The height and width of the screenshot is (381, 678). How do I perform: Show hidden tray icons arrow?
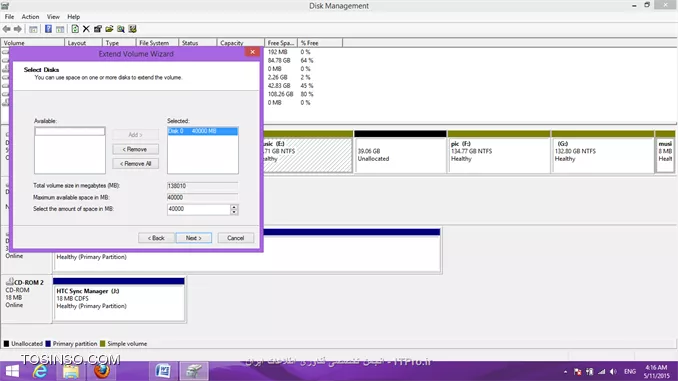[x=565, y=371]
